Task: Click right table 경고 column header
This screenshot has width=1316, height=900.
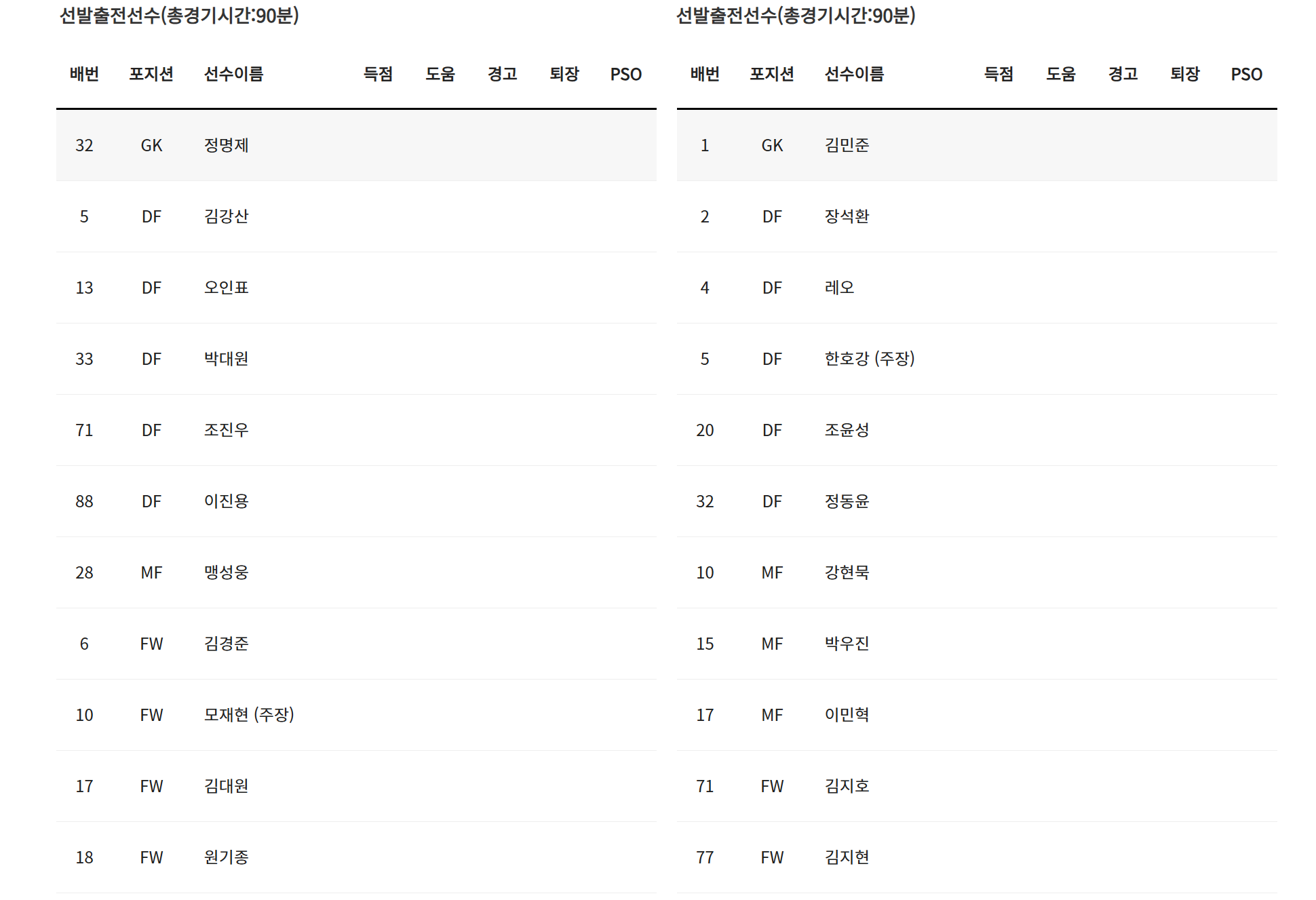Action: point(1123,74)
